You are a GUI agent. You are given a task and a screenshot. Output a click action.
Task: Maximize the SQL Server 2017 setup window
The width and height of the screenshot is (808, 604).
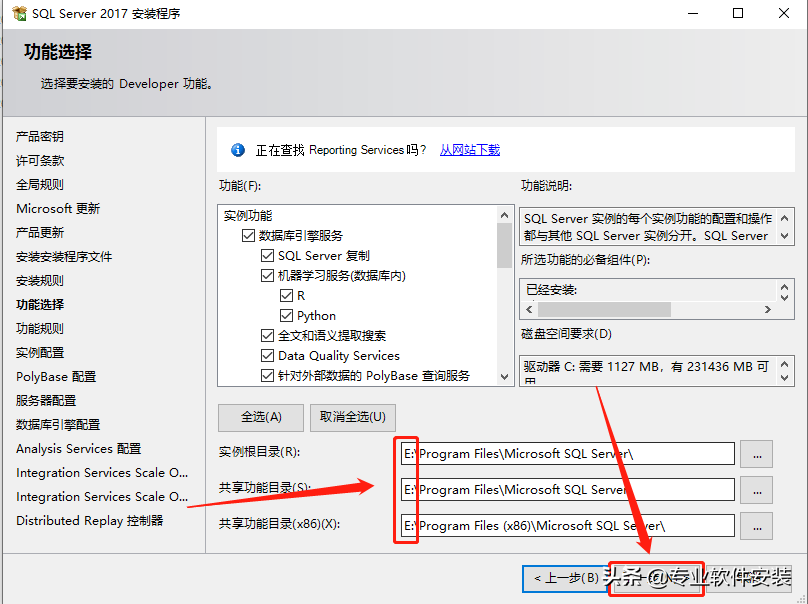(738, 13)
